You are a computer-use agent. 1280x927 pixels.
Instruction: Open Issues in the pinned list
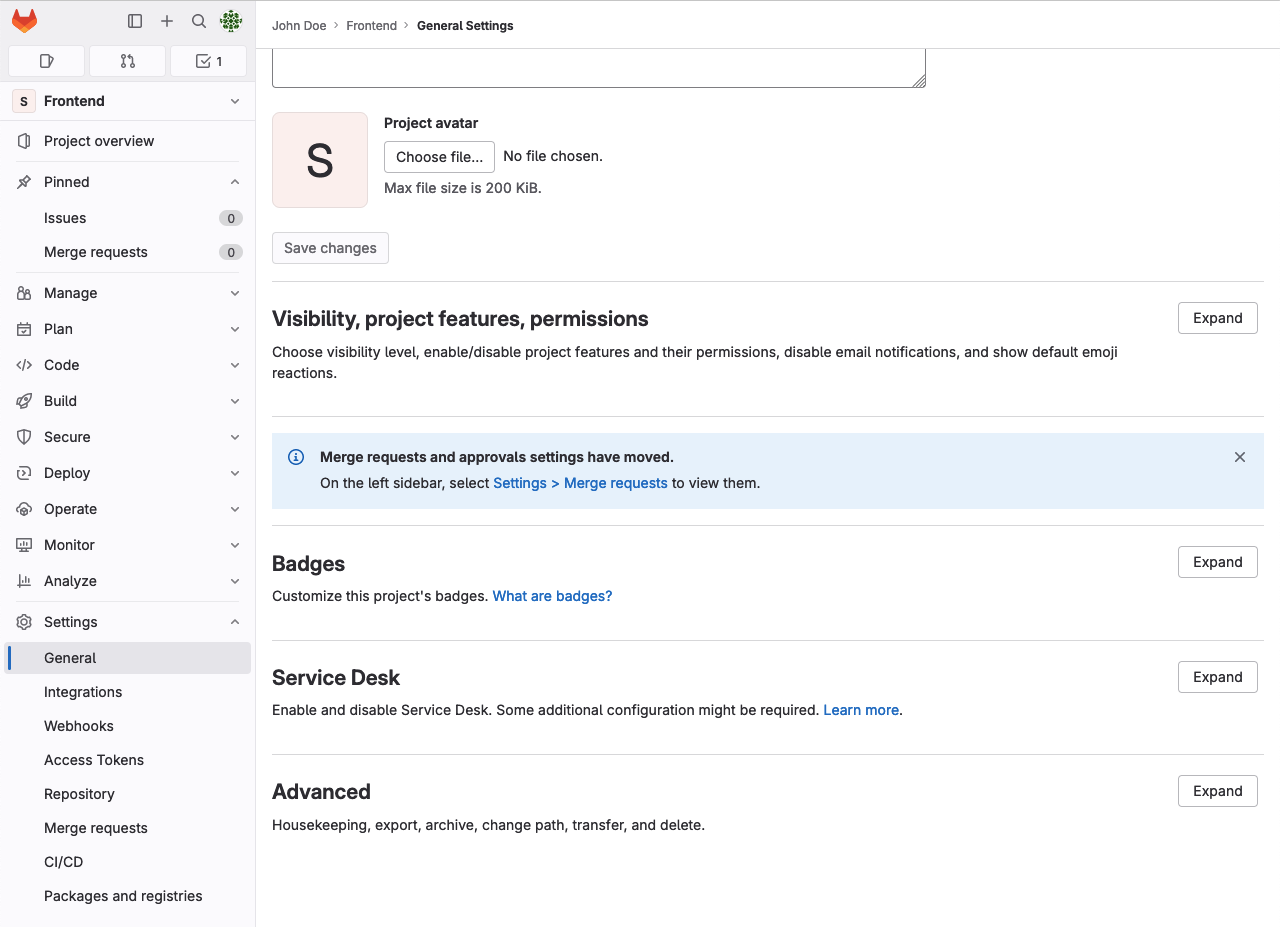pos(127,218)
